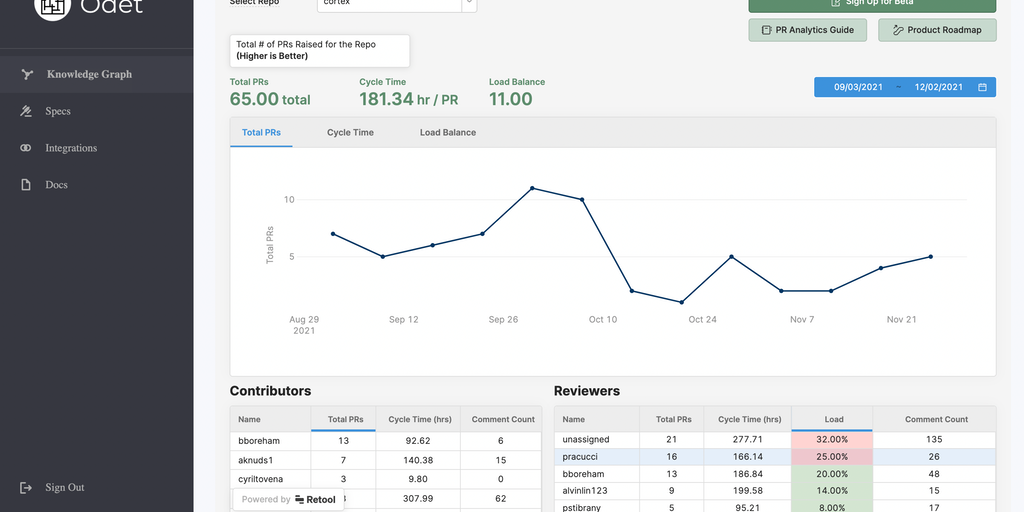Image resolution: width=1024 pixels, height=512 pixels.
Task: Sort reviewers by Load column header
Action: coord(833,419)
